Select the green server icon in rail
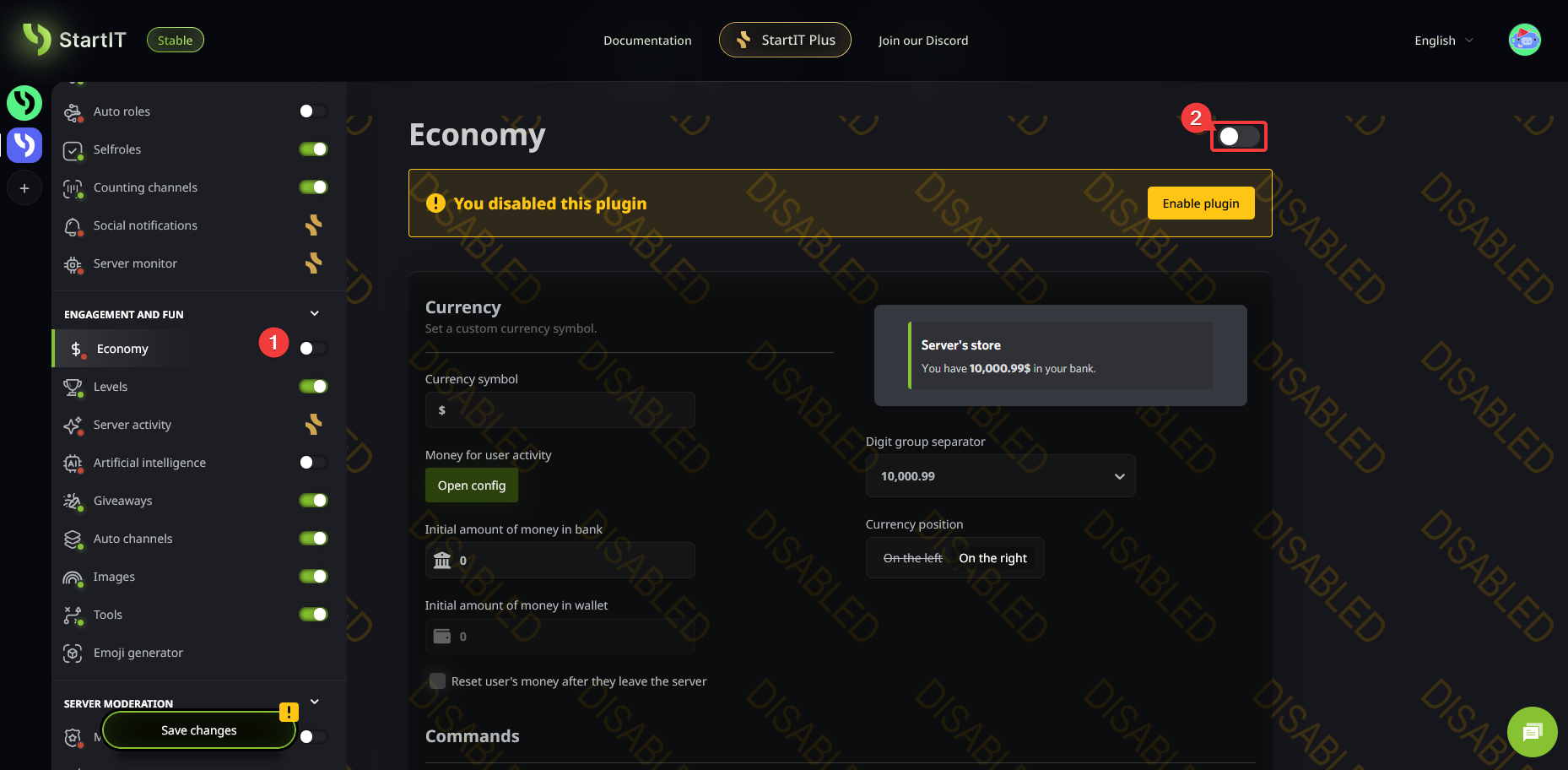Image resolution: width=1568 pixels, height=770 pixels. pos(24,103)
